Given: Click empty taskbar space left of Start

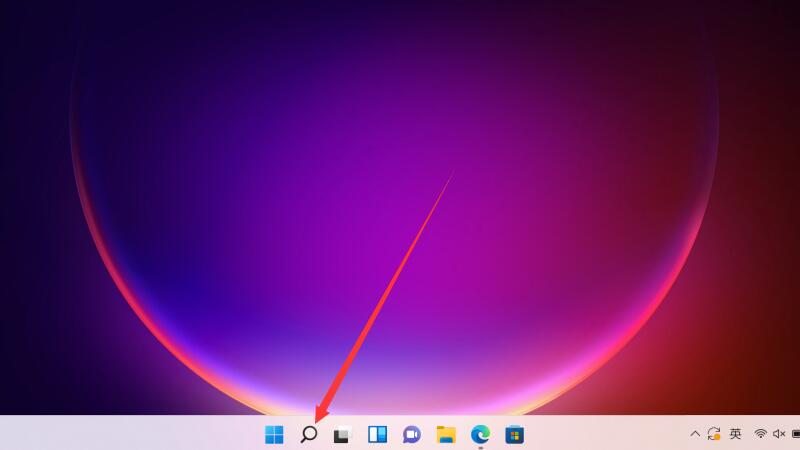Looking at the screenshot, I should coord(120,434).
